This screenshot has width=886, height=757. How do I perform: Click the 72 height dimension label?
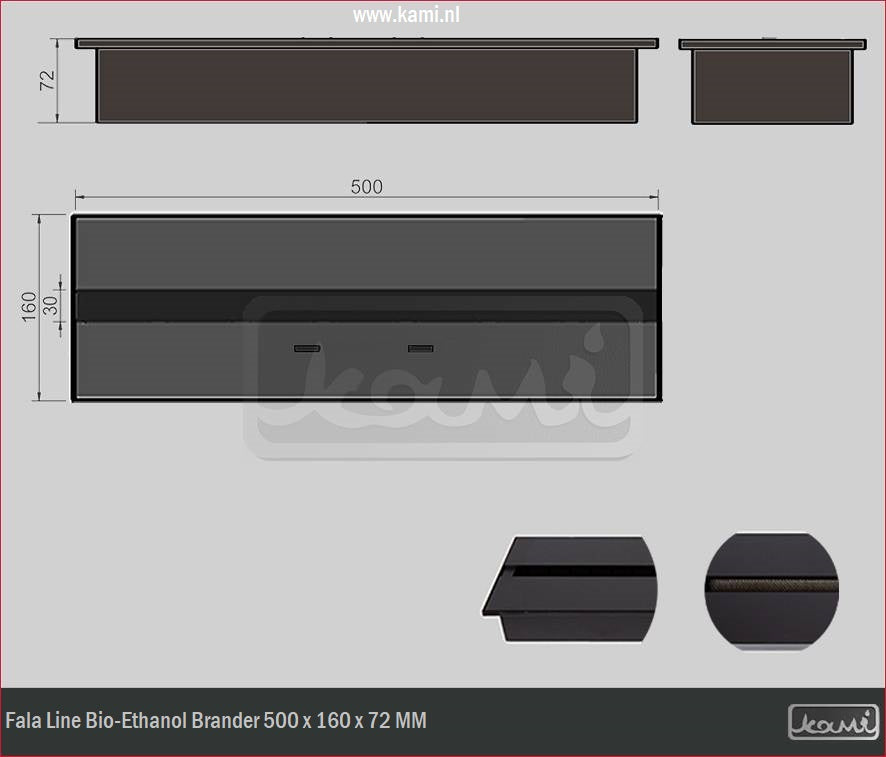click(x=46, y=81)
